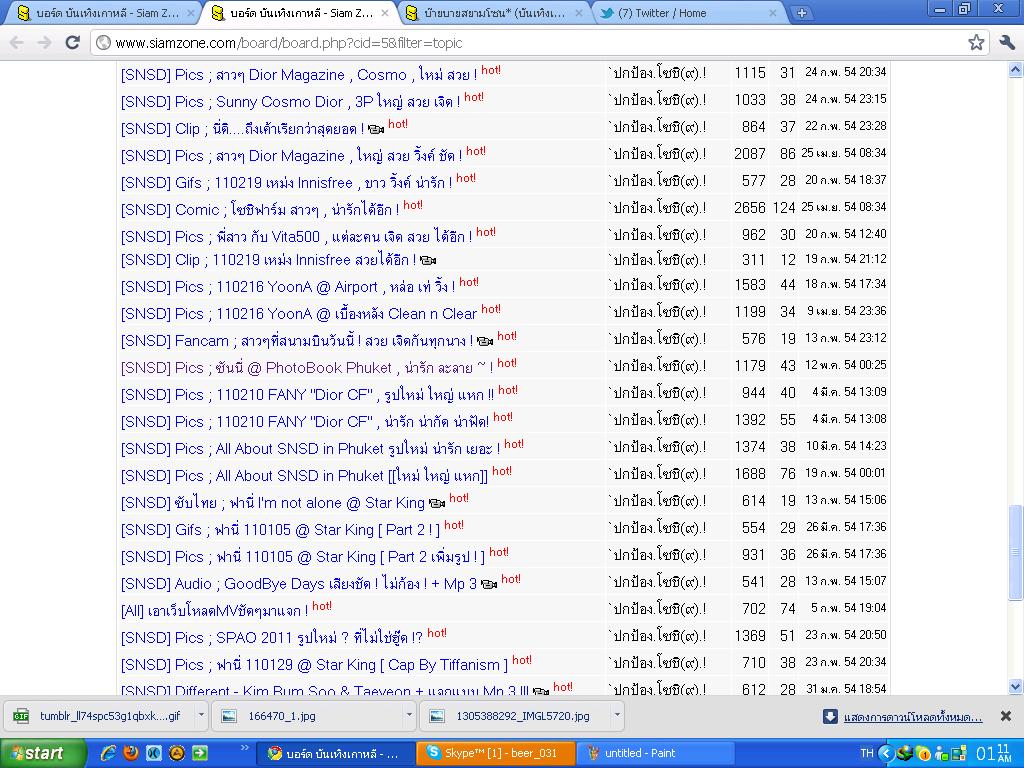
Task: Click the round orange quick launch icon
Action: click(177, 753)
